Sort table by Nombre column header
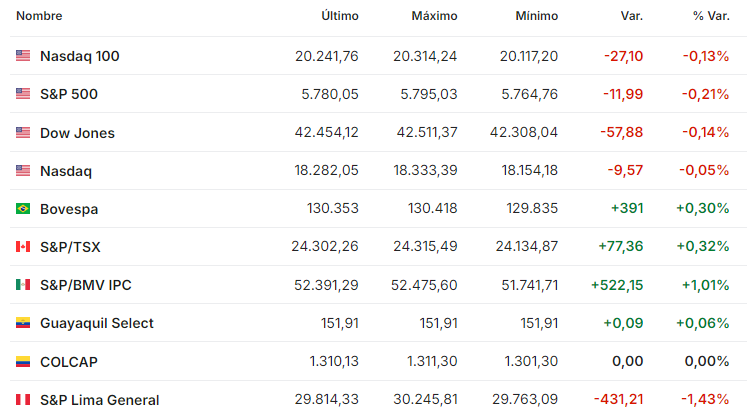This screenshot has height=418, width=747. pyautogui.click(x=39, y=16)
